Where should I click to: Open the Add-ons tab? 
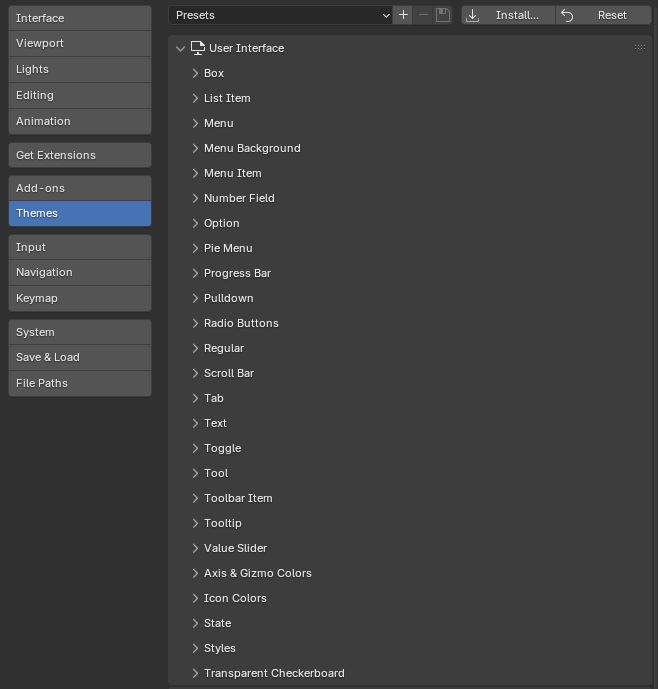pos(80,188)
